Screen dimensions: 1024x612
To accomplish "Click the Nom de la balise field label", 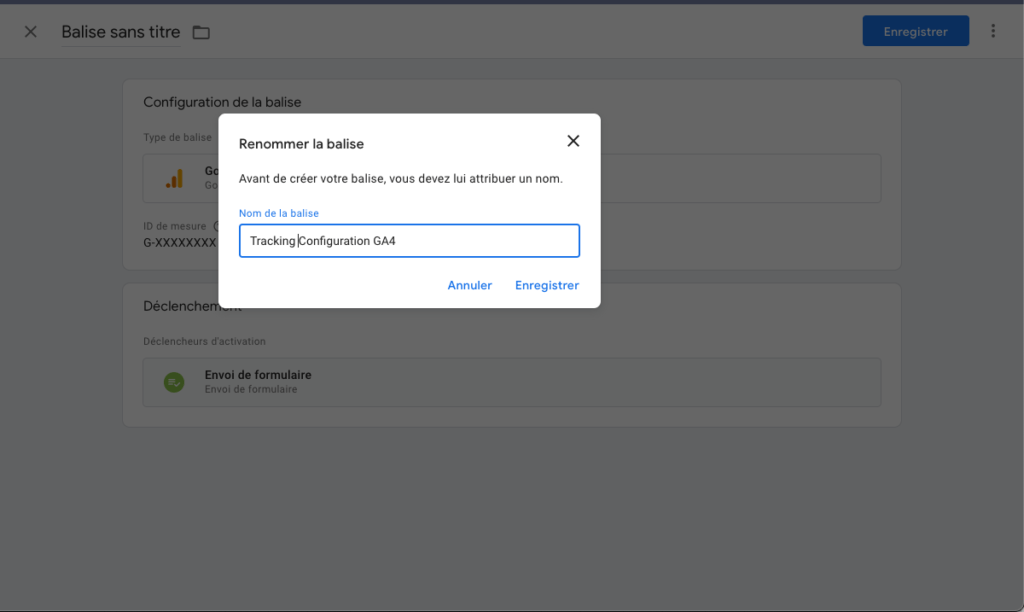I will (279, 213).
